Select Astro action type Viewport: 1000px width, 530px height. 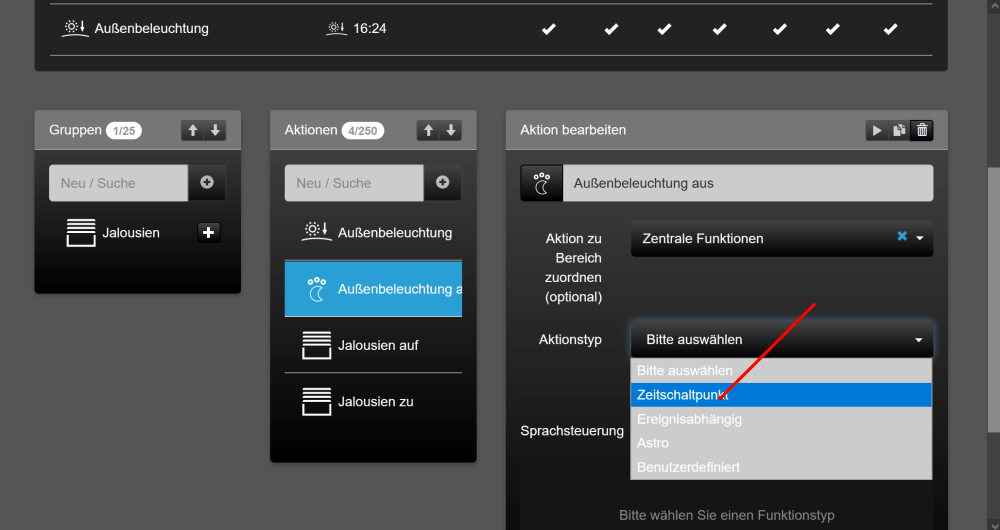click(781, 443)
